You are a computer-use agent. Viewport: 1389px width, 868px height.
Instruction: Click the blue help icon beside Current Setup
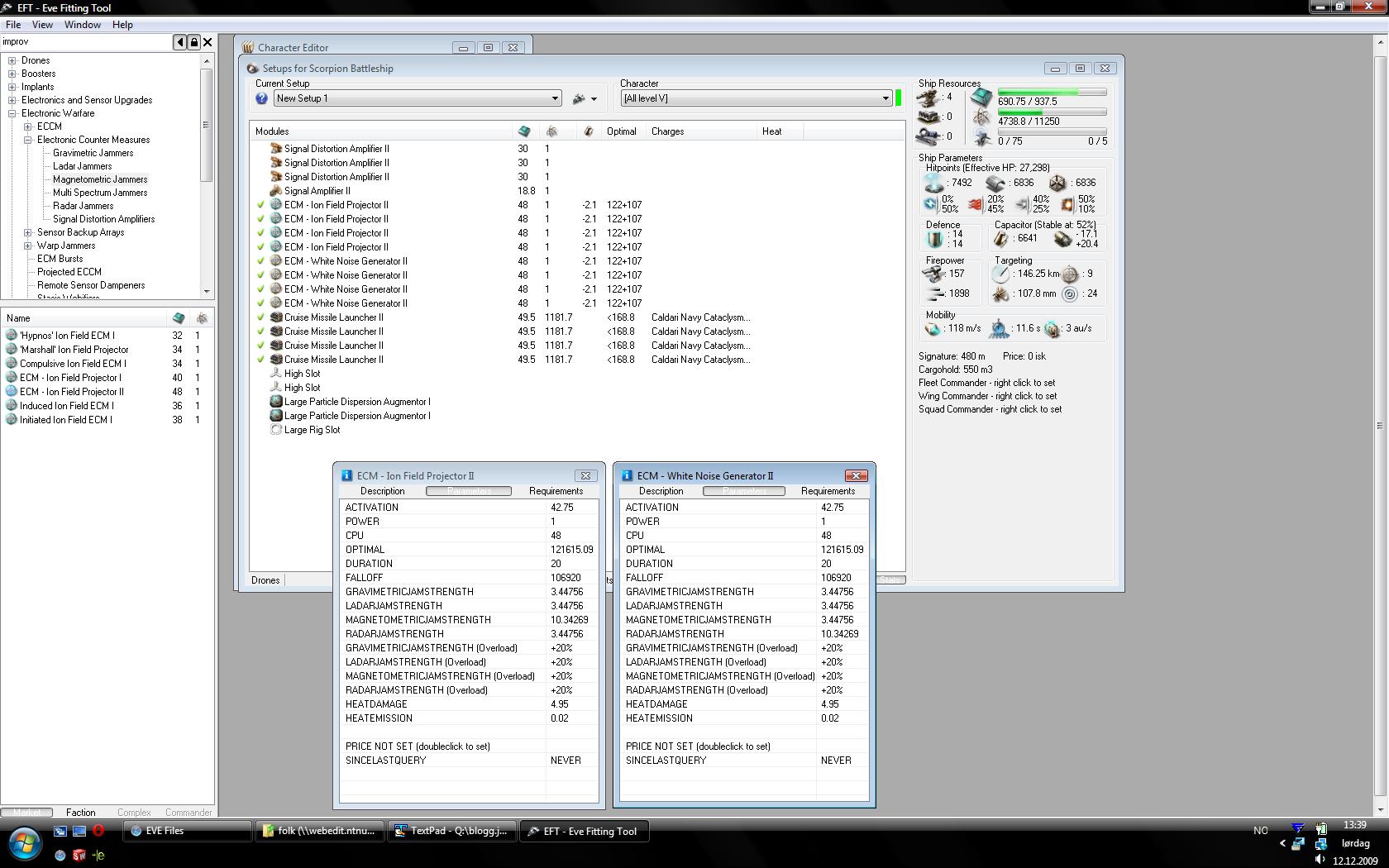click(261, 98)
